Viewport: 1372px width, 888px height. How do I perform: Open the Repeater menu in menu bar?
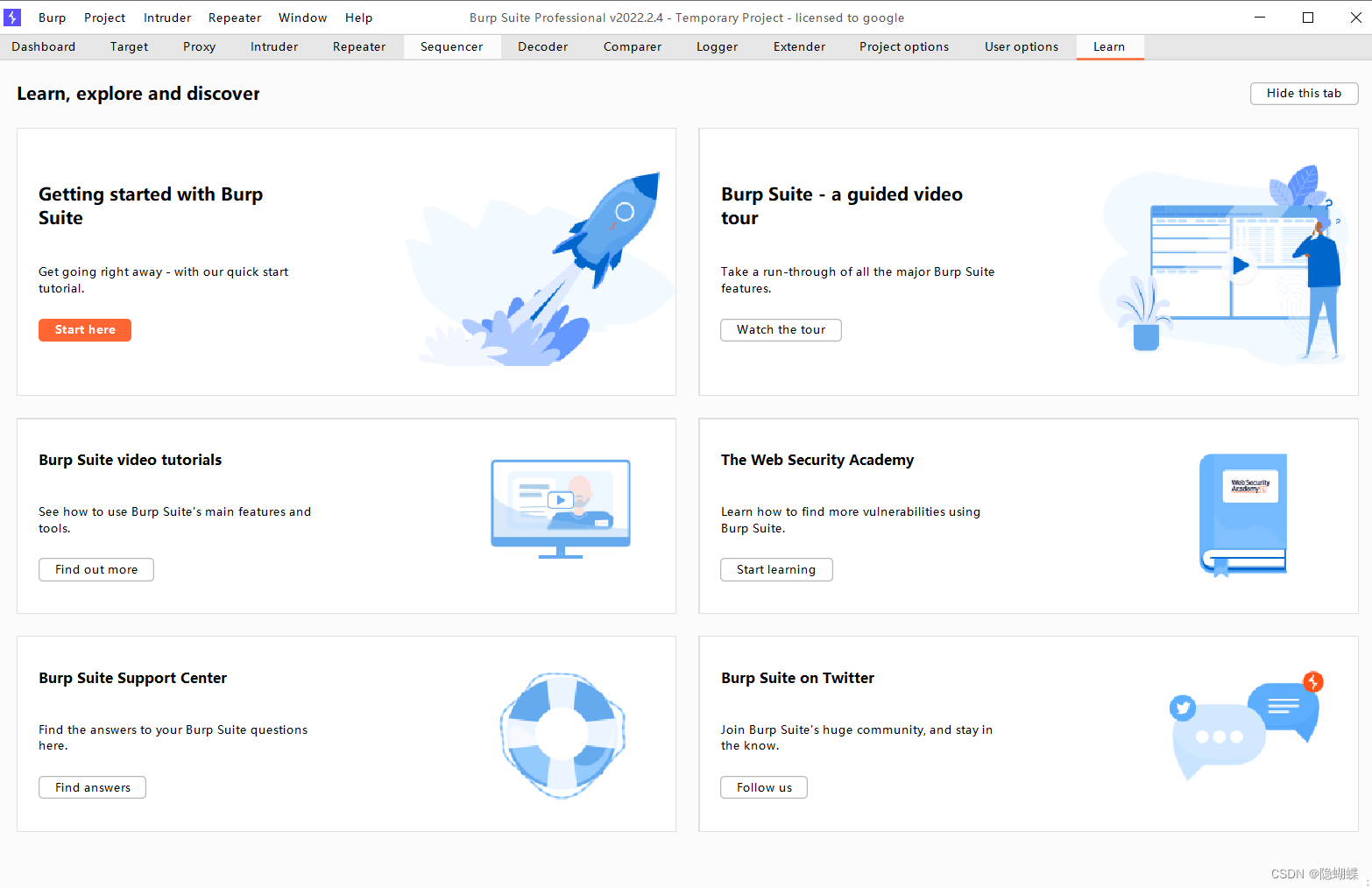[235, 18]
